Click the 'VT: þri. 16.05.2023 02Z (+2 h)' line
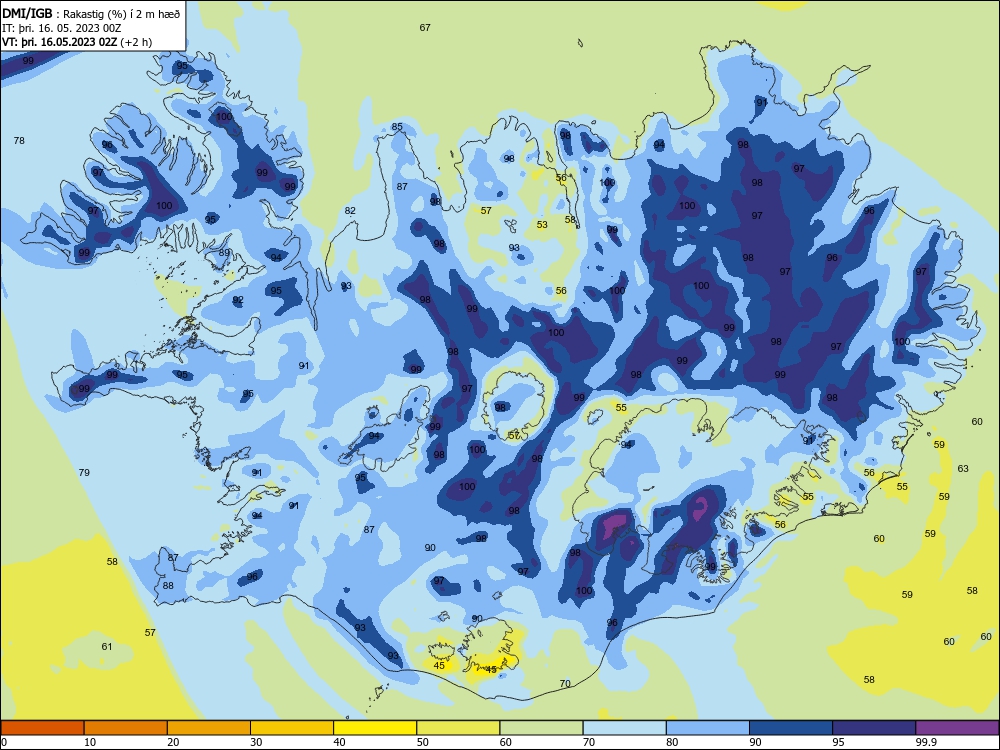 [x=77, y=42]
